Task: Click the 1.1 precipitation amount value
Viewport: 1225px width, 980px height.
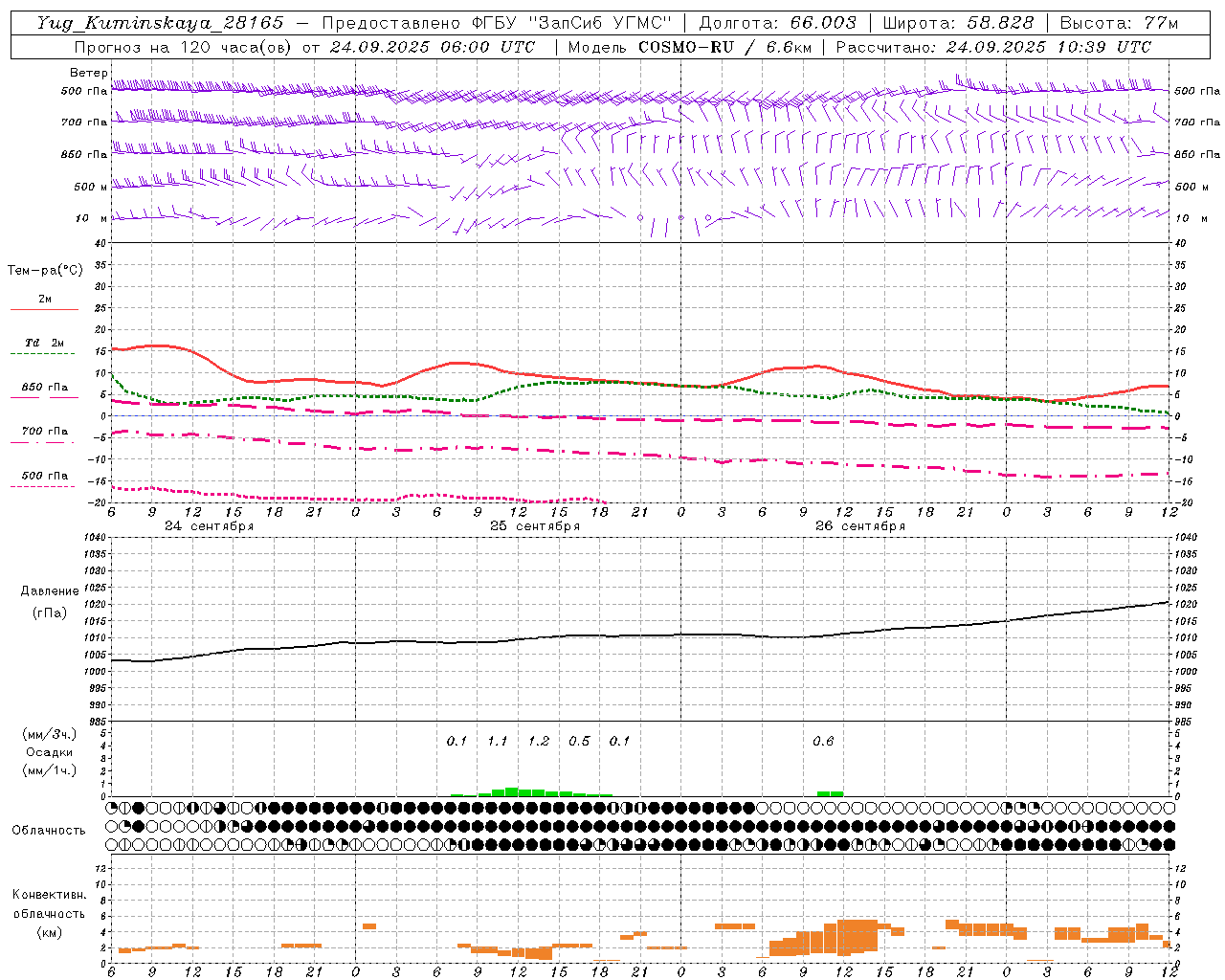Action: [498, 742]
